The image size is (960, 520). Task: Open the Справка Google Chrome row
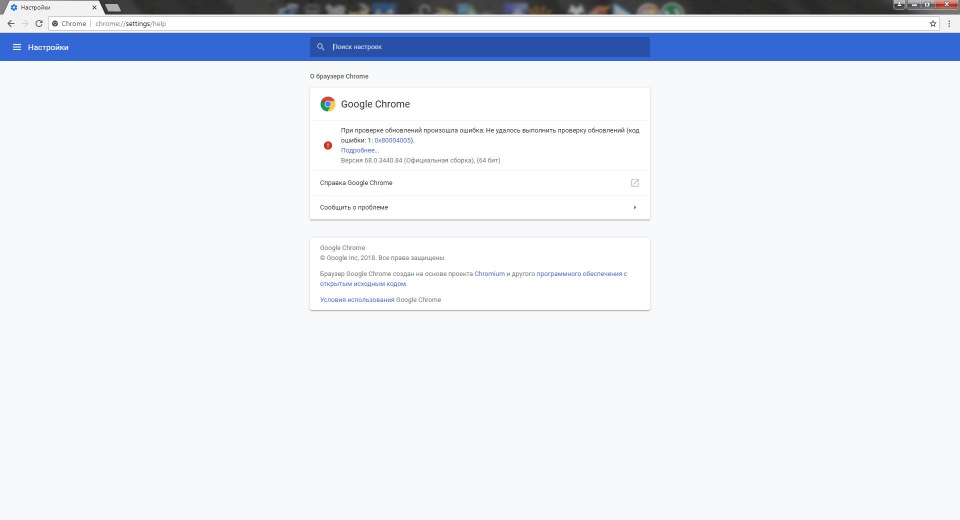point(479,183)
